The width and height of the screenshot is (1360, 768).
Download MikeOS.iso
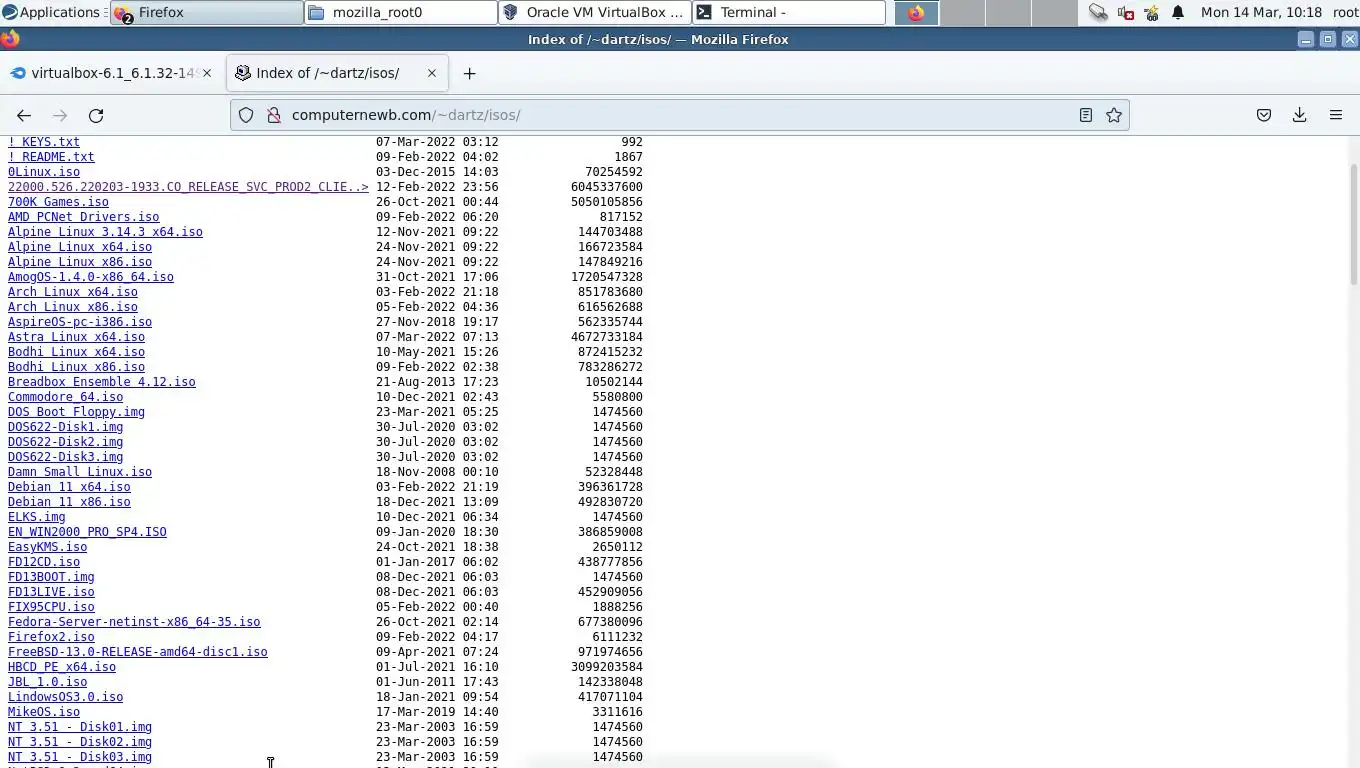tap(44, 712)
